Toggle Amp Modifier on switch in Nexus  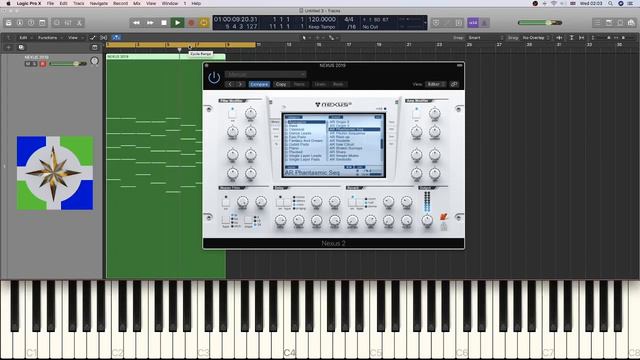416,114
